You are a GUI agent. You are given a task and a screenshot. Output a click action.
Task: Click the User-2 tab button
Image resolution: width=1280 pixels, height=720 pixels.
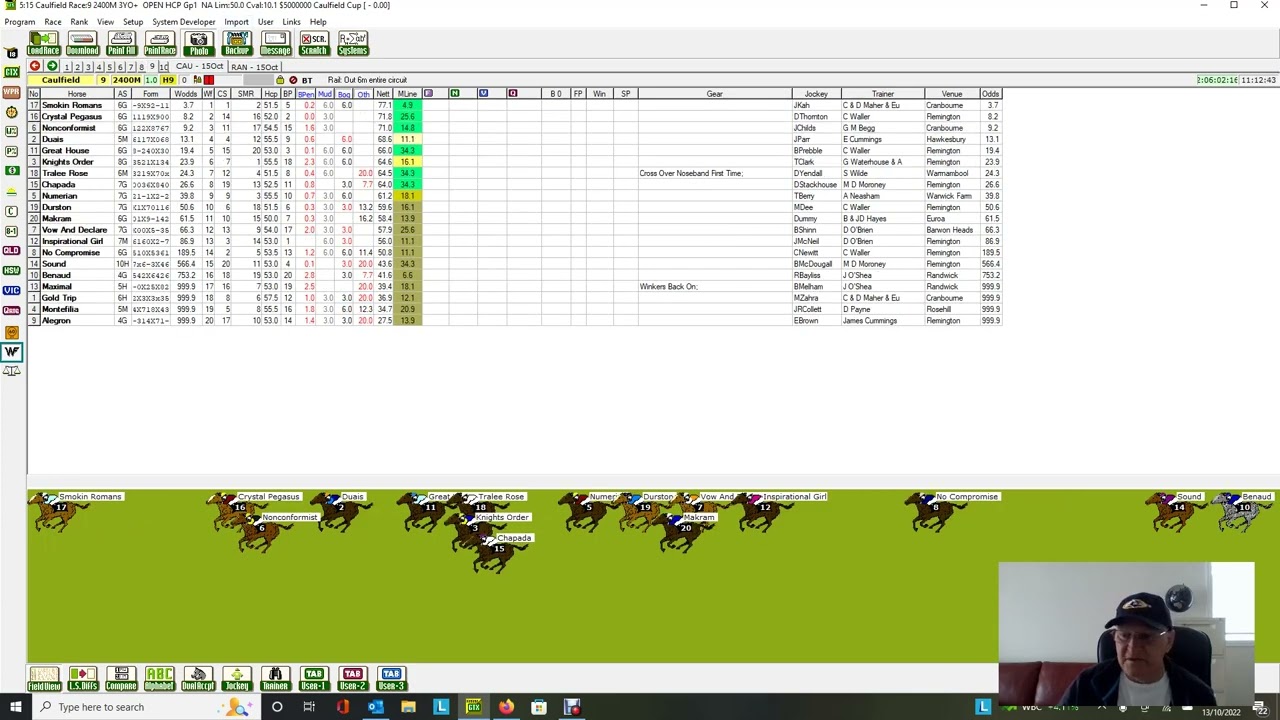[x=352, y=679]
